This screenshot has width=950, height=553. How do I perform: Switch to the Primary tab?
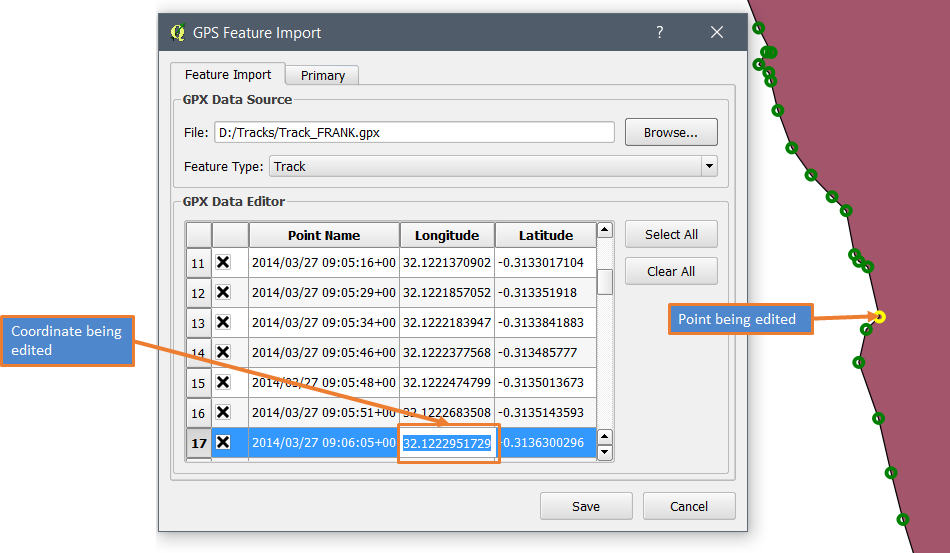click(322, 75)
